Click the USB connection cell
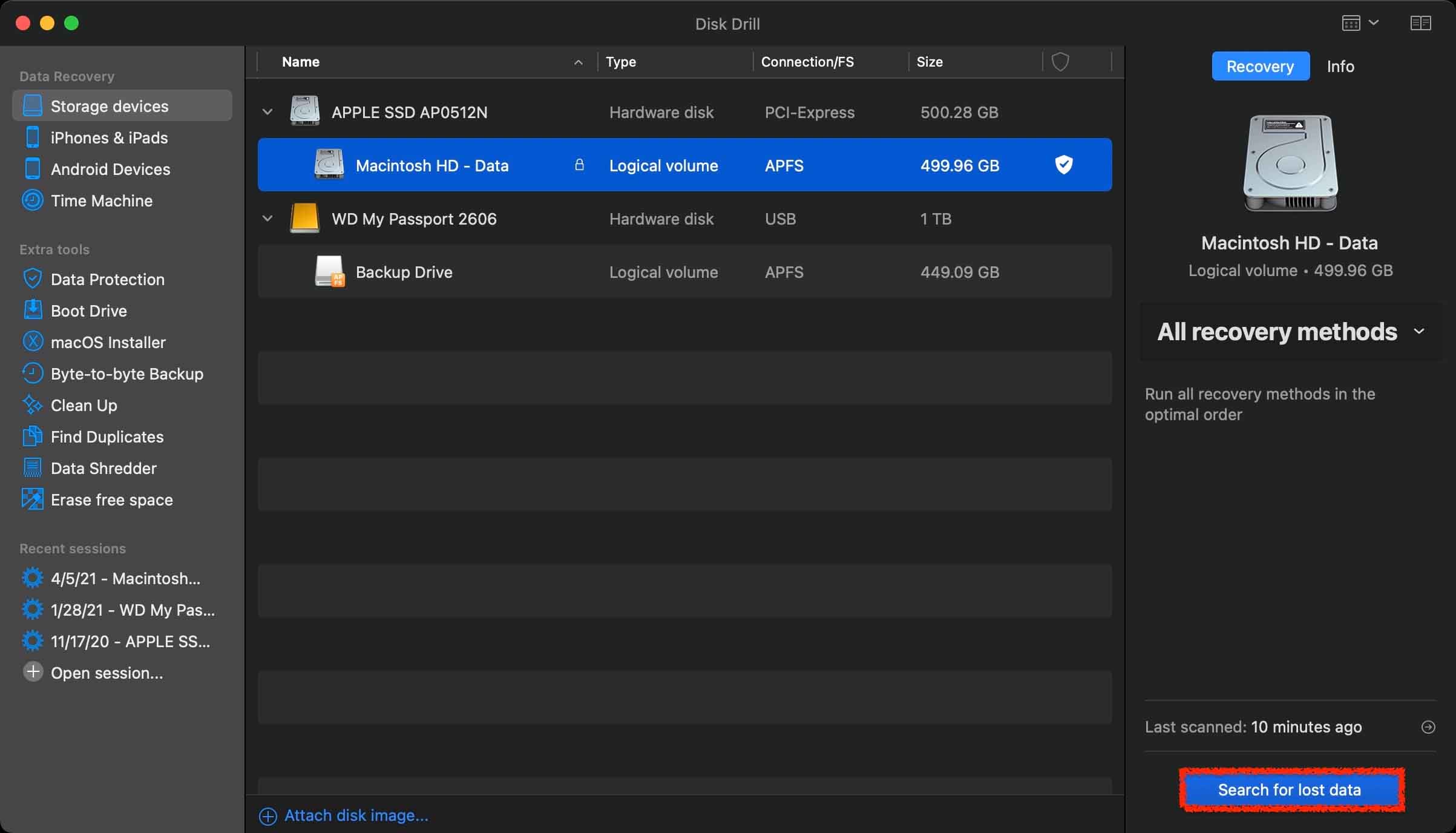 click(x=780, y=219)
